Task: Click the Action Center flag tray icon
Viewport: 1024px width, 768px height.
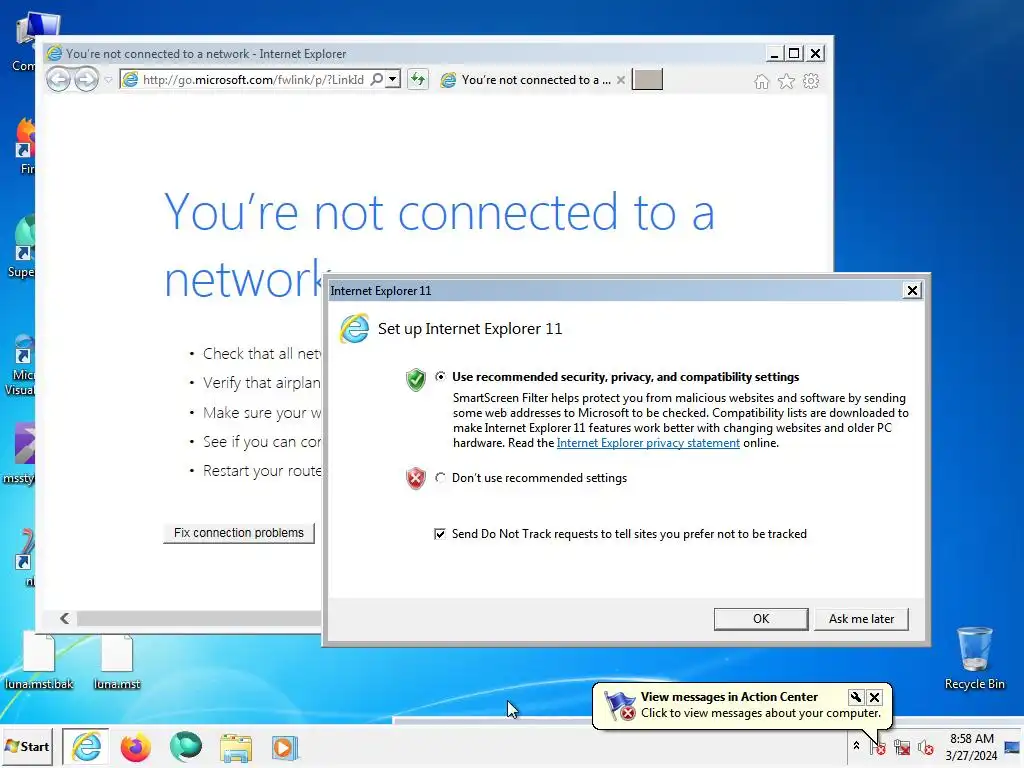Action: (878, 746)
